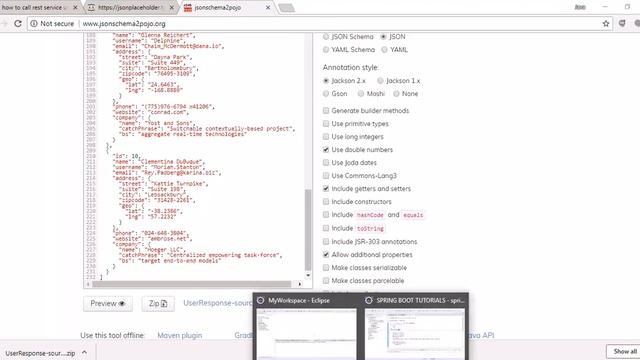Open the UserResponse-sources download link

[218, 303]
